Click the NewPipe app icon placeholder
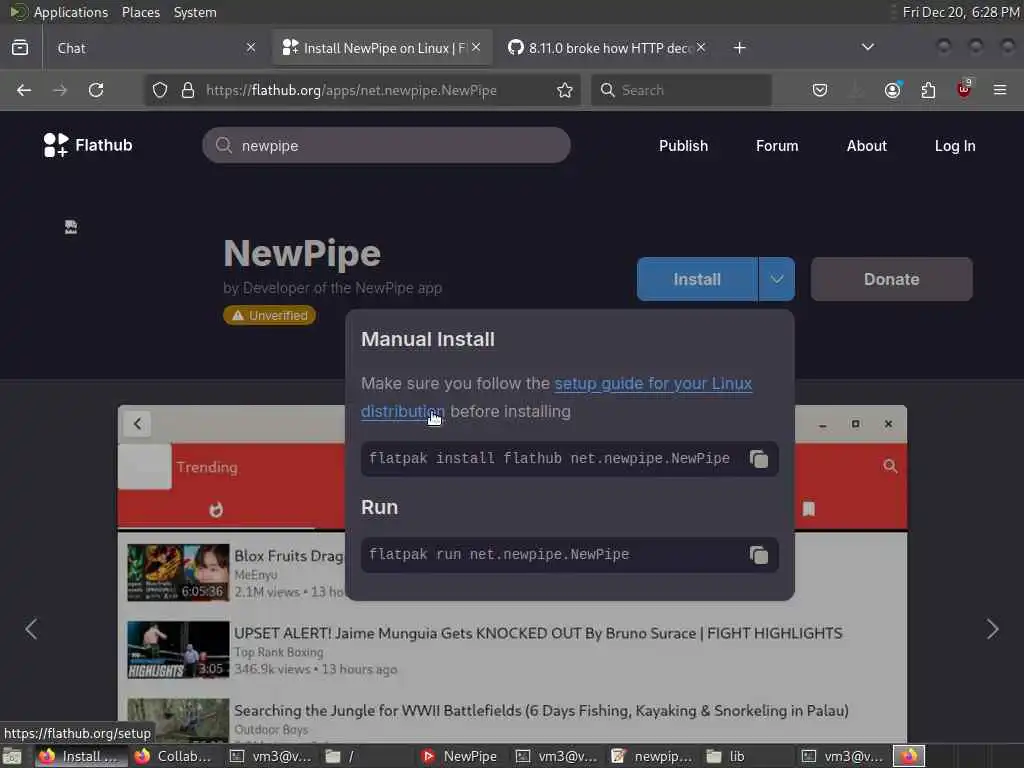This screenshot has height=768, width=1024. coord(71,227)
